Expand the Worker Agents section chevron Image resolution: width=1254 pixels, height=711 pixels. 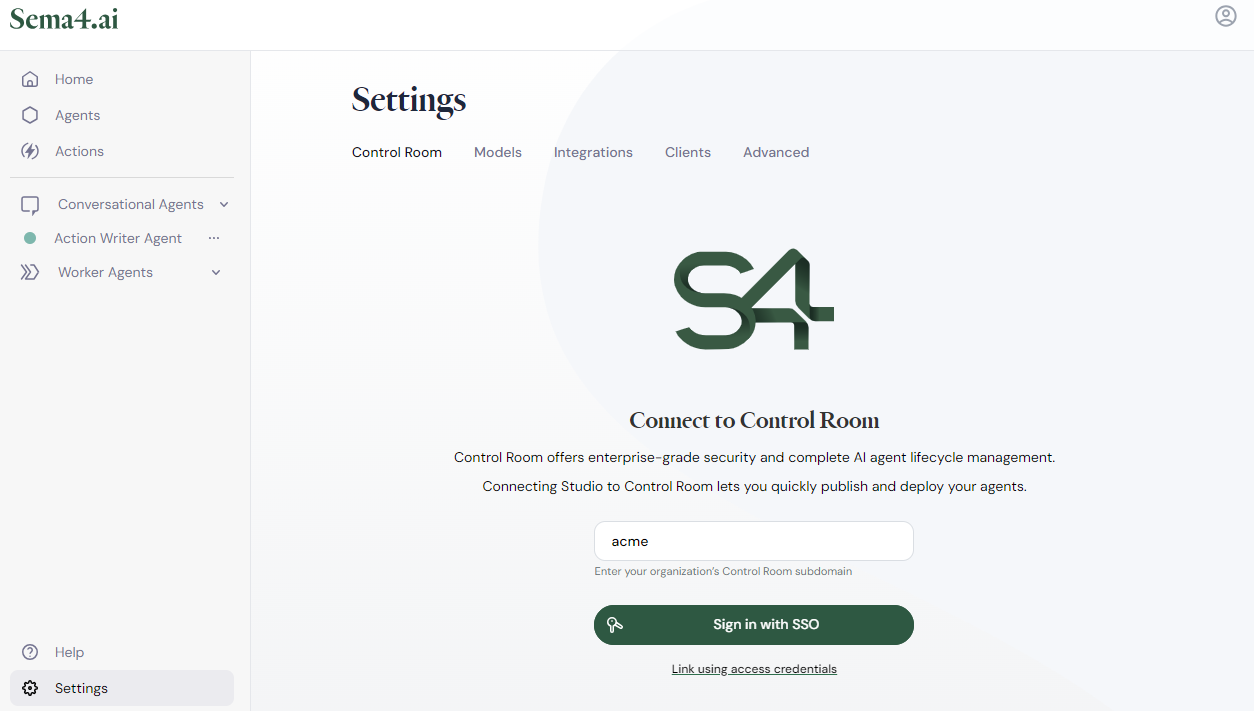click(x=216, y=272)
